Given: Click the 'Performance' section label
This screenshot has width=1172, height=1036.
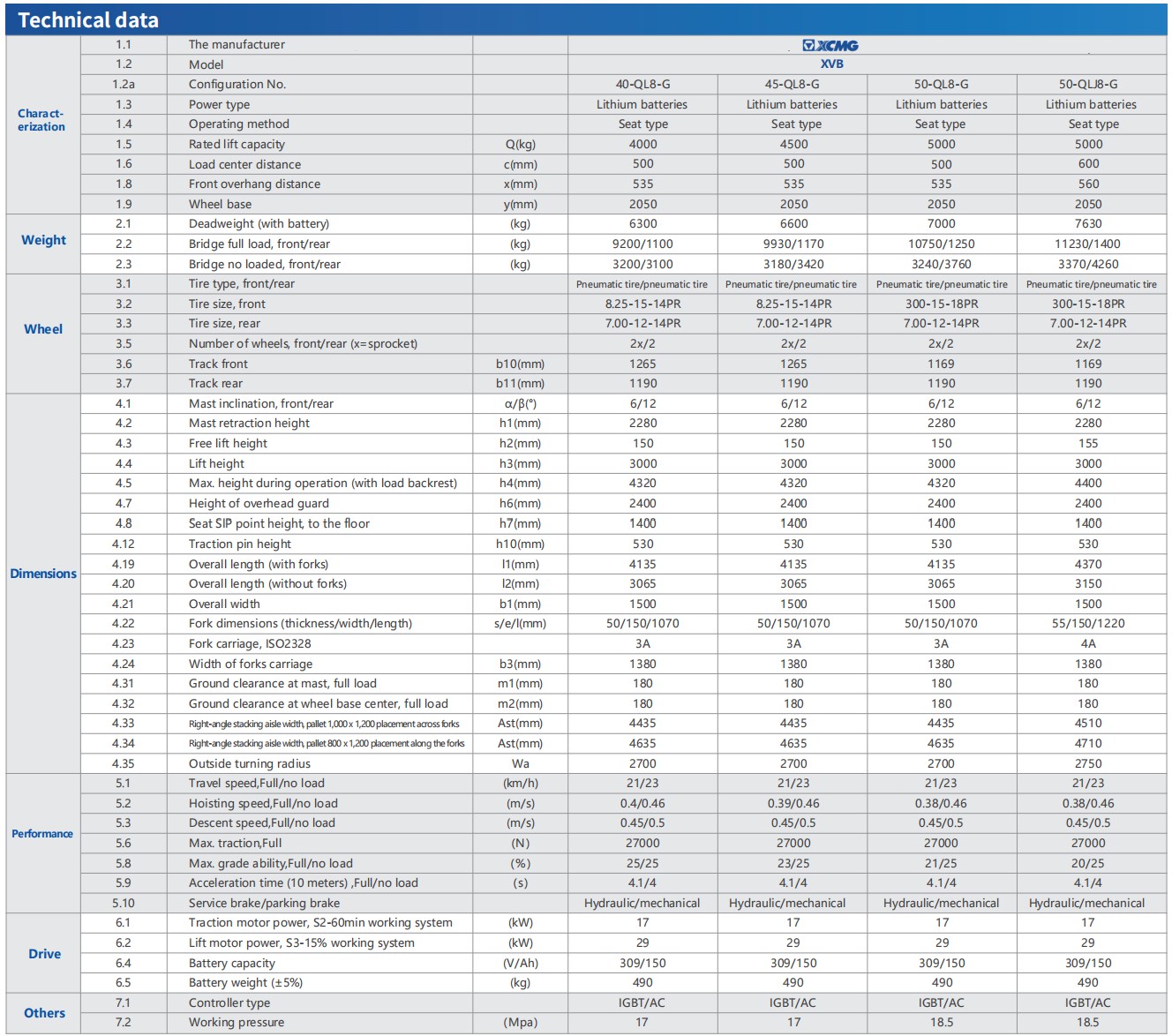Looking at the screenshot, I should click(x=42, y=834).
